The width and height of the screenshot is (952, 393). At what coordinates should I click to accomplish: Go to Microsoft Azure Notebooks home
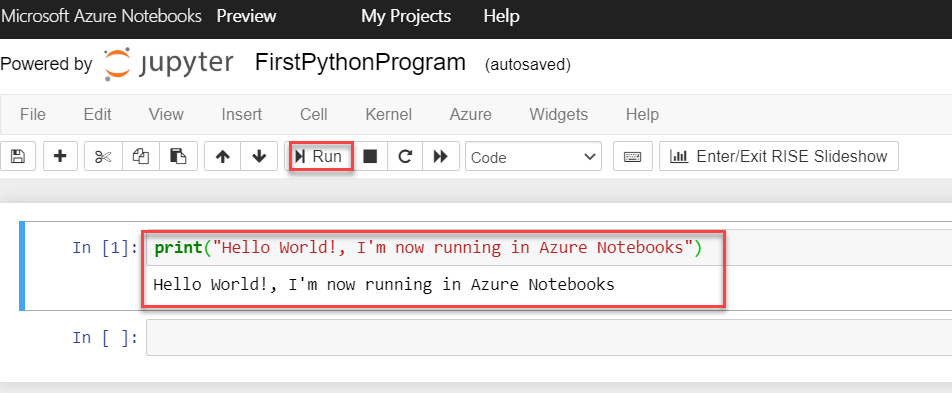101,16
